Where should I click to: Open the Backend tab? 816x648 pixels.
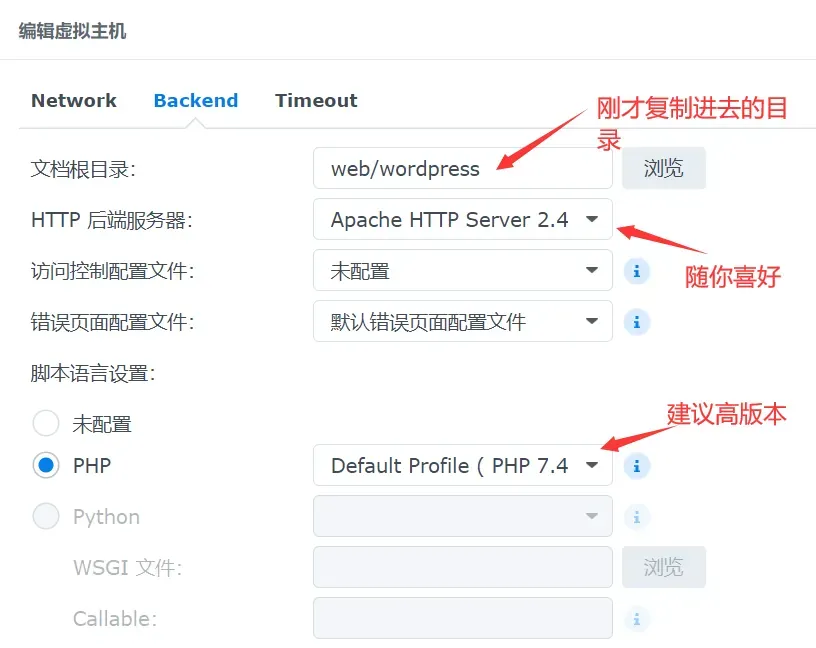[196, 100]
